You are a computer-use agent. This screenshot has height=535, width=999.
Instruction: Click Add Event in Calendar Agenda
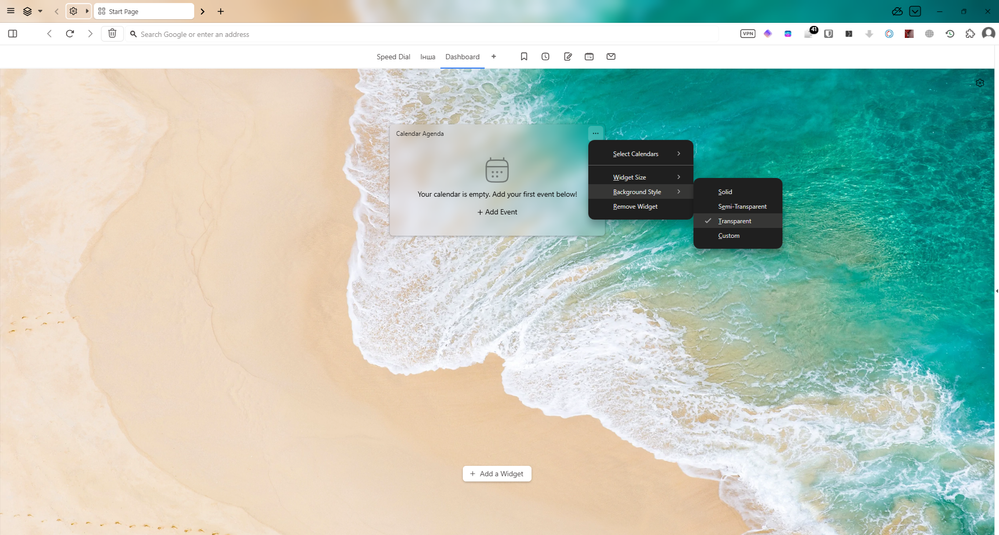coord(497,212)
